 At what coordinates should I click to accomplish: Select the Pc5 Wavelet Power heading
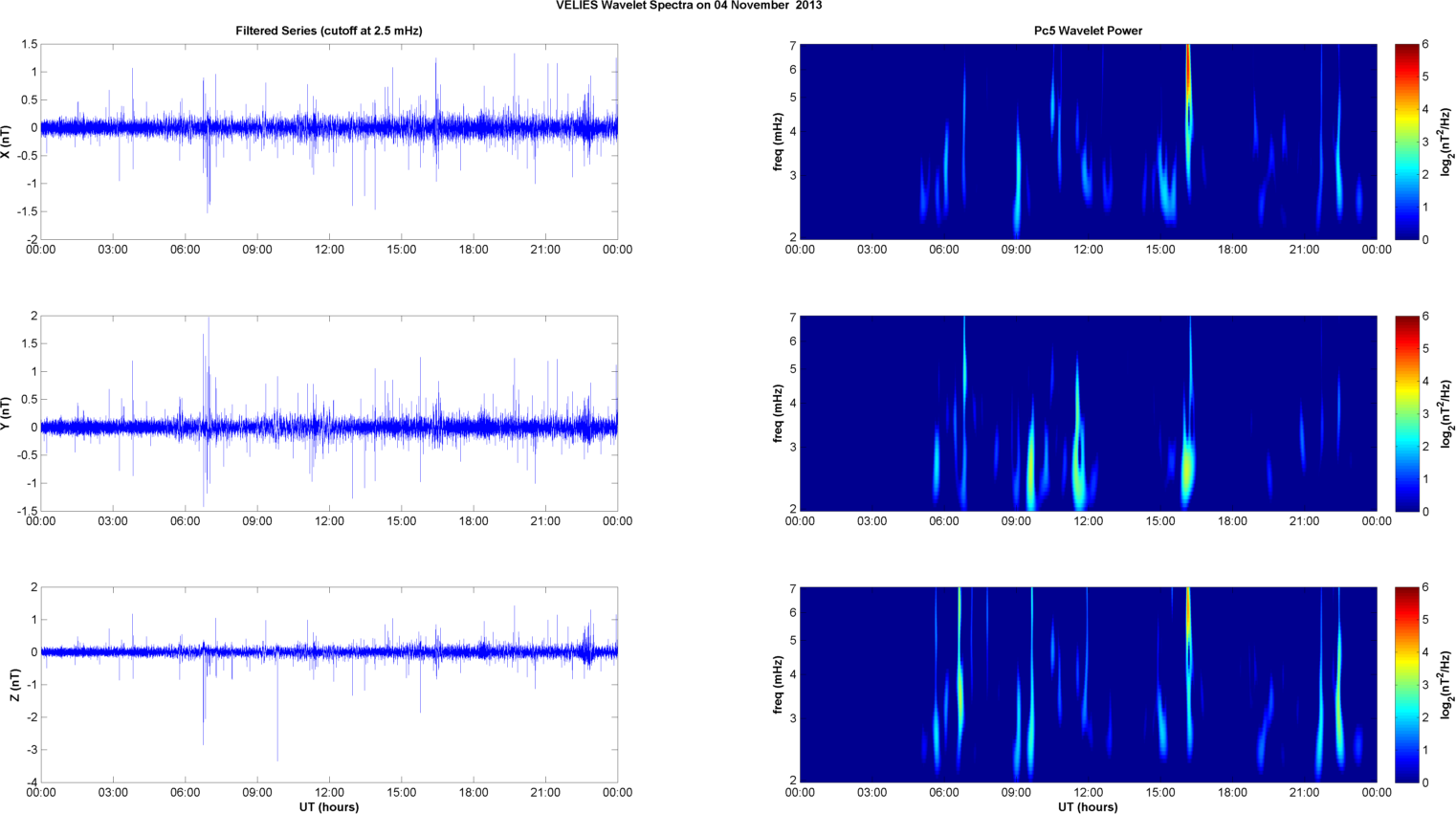(1088, 31)
